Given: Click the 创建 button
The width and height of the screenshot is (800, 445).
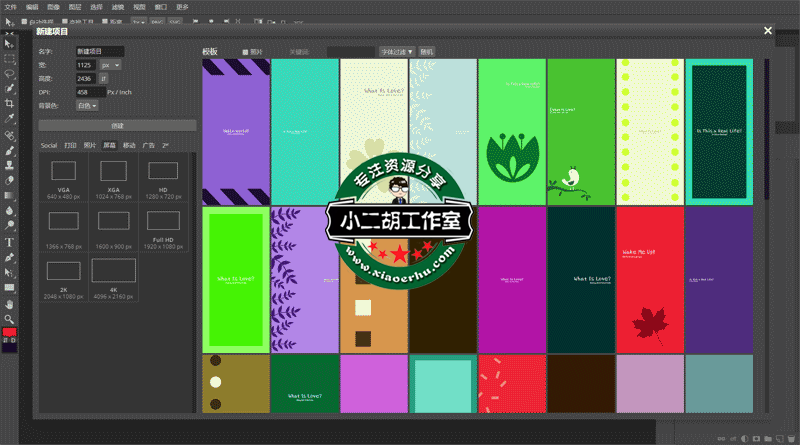Looking at the screenshot, I should click(117, 126).
